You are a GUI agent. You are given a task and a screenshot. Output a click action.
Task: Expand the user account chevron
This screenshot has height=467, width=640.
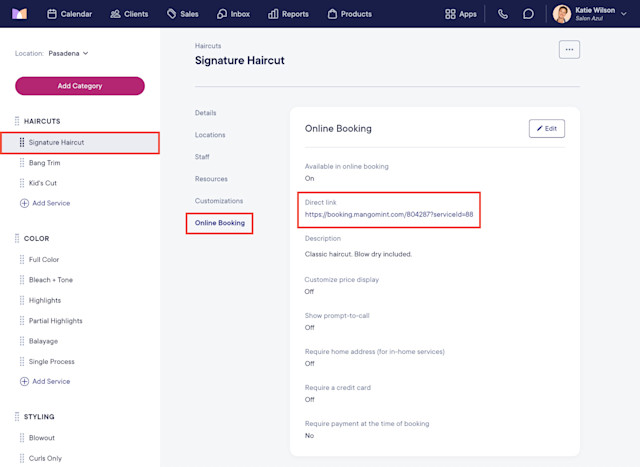(624, 14)
